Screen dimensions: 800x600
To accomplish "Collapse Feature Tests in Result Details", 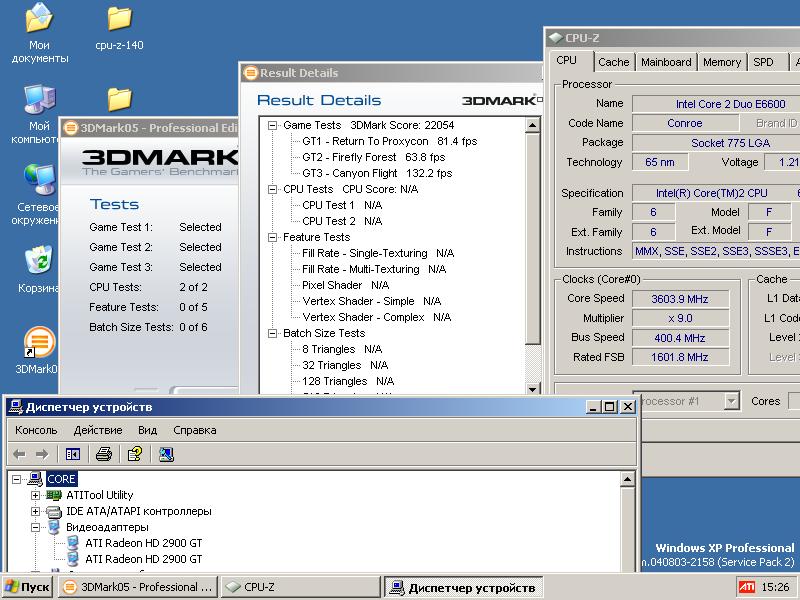I will tap(273, 237).
